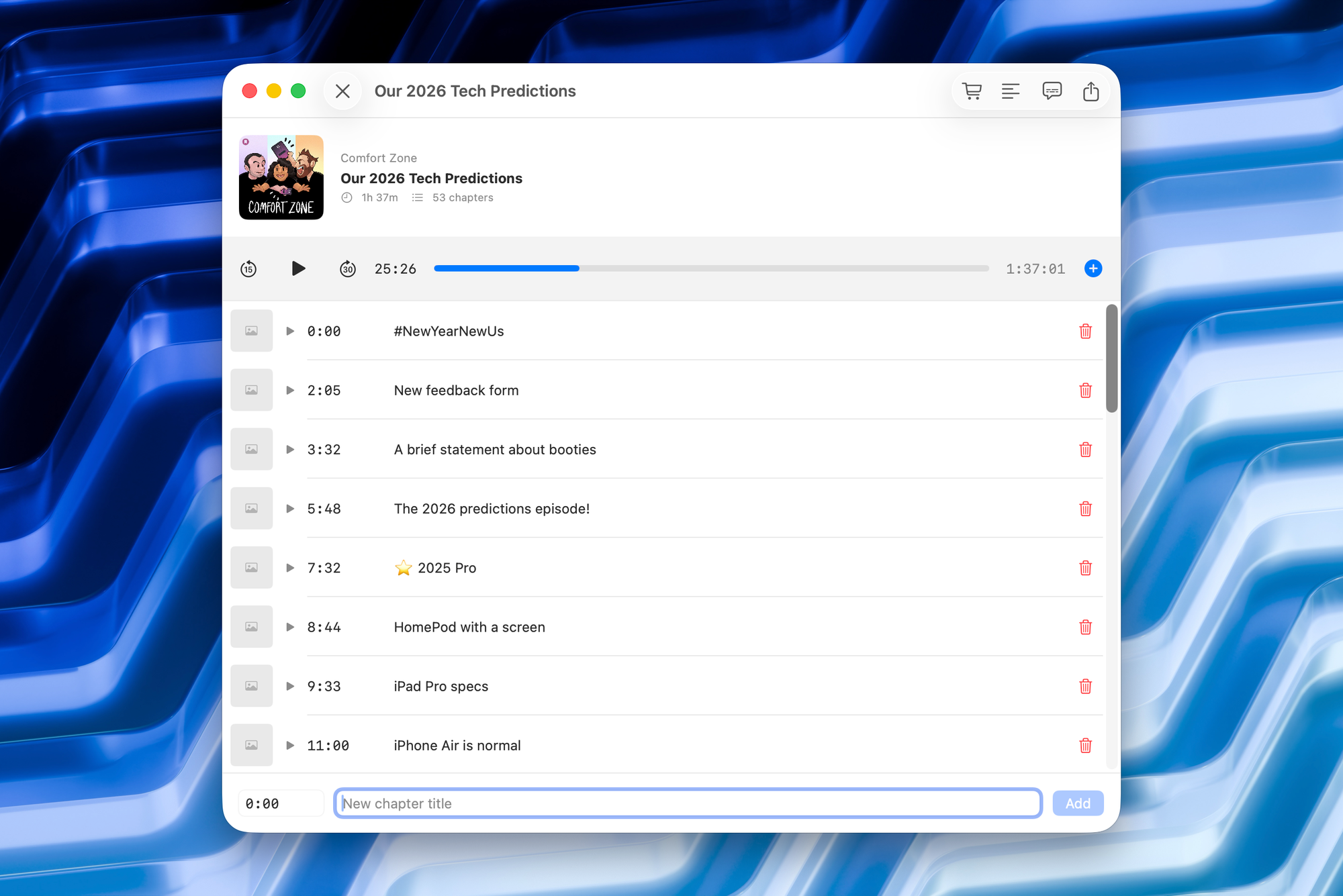The height and width of the screenshot is (896, 1343).
Task: Delete the #NewYearNewUs chapter
Action: [1085, 331]
